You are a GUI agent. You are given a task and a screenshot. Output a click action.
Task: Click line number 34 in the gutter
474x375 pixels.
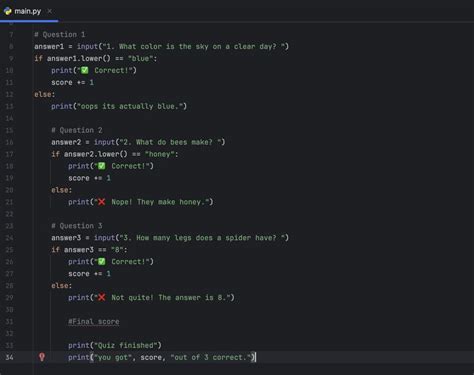click(9, 357)
